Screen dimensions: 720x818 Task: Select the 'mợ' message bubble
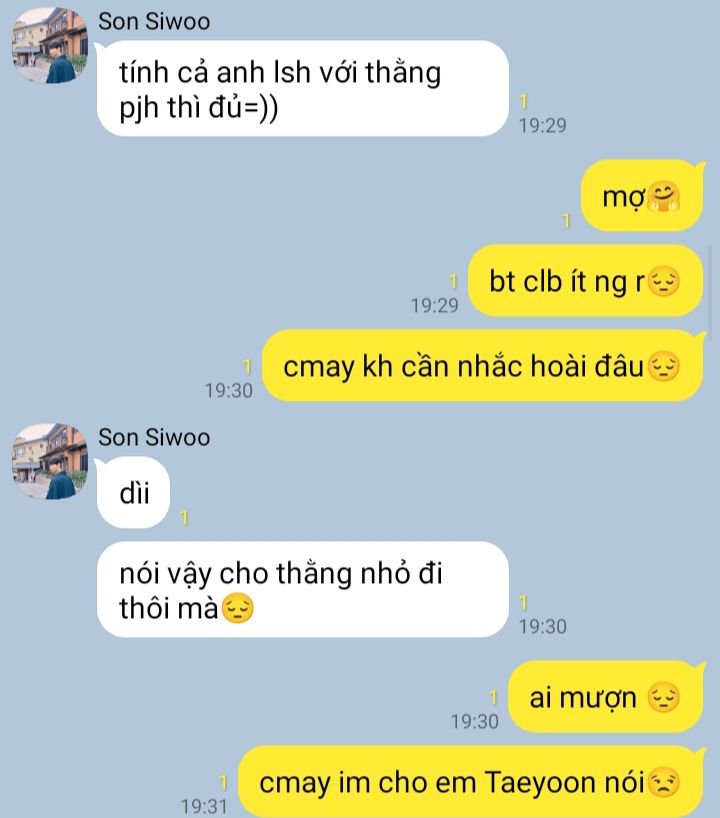pos(642,196)
